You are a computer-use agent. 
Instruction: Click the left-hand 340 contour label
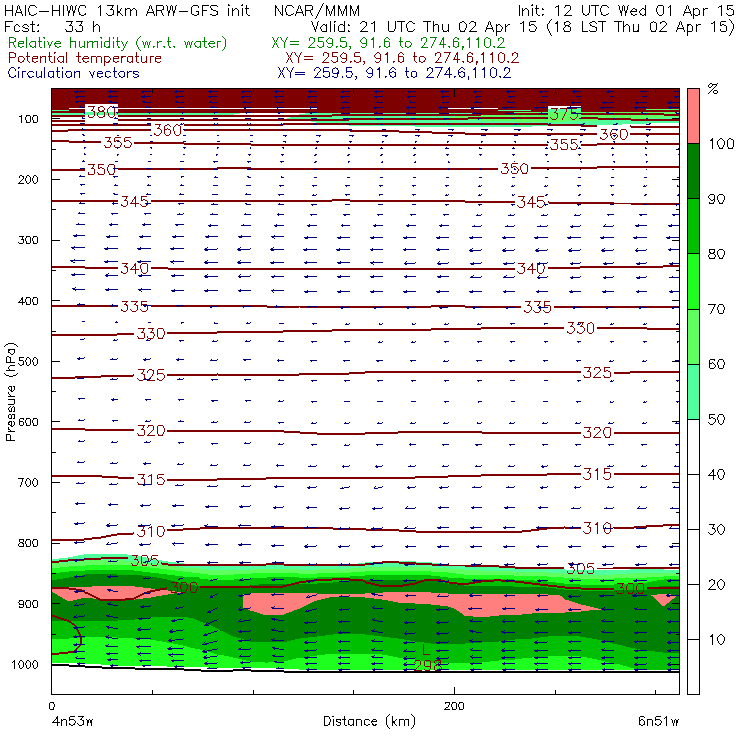[x=135, y=269]
